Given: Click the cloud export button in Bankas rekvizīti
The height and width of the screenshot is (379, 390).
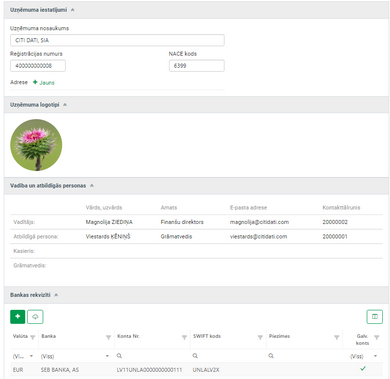Looking at the screenshot, I should coord(35,317).
